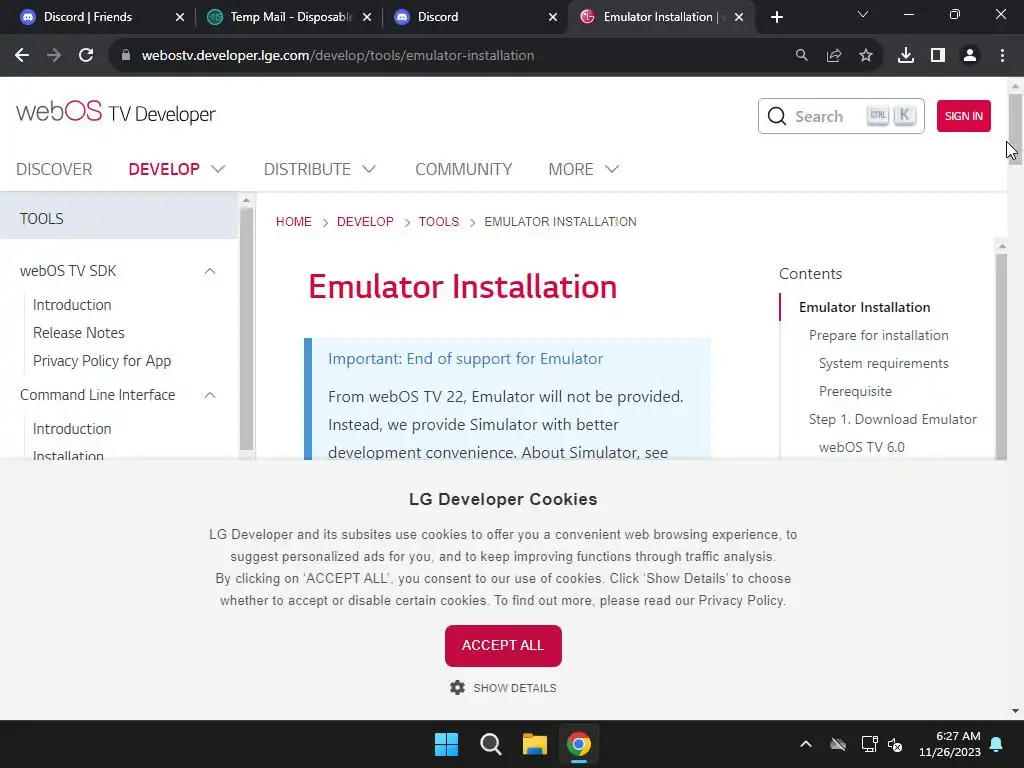1024x768 pixels.
Task: Click the site lock icon in address bar
Action: click(126, 56)
